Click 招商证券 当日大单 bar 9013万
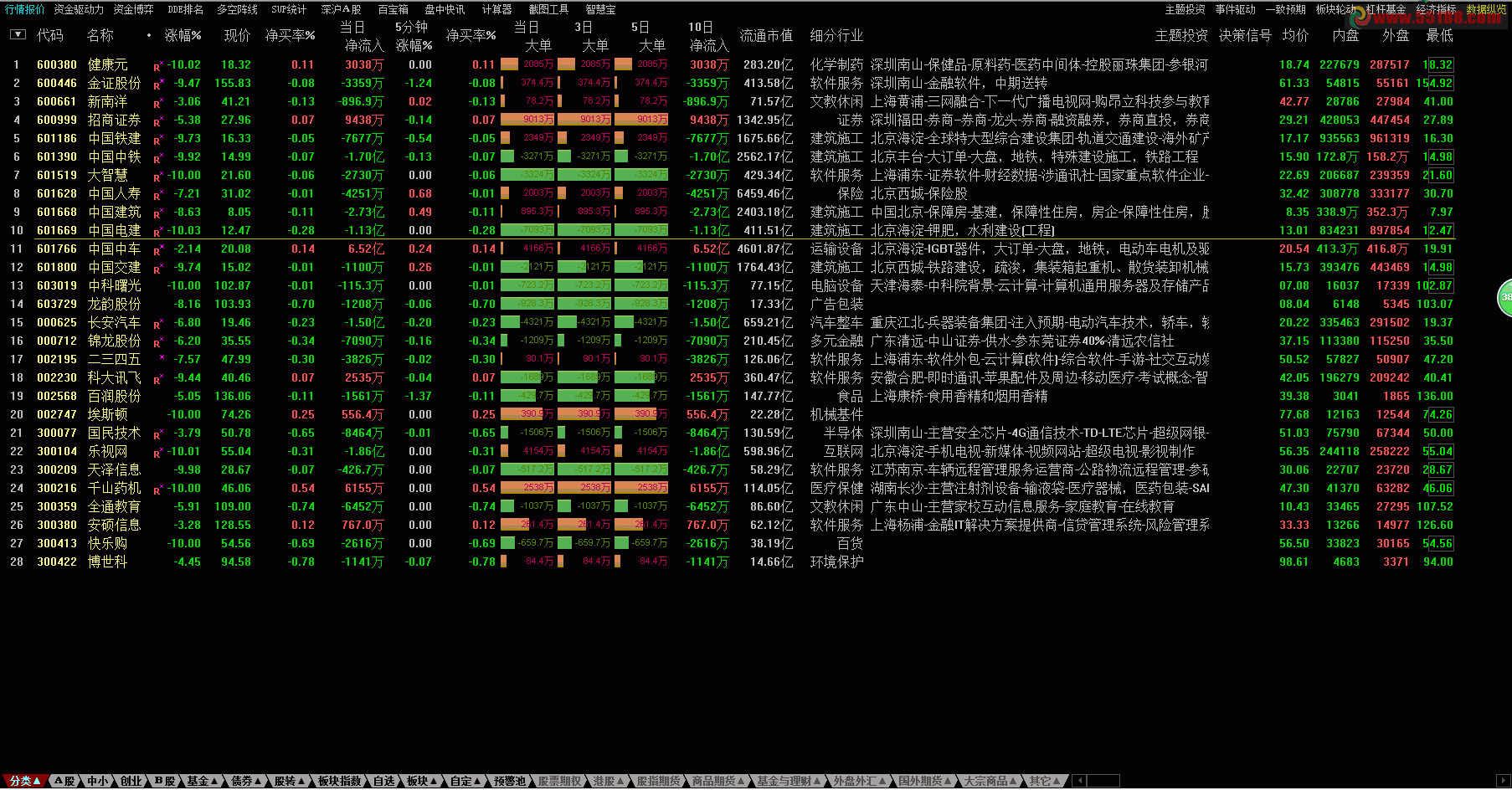Screen dimensions: 1512x790 click(527, 120)
